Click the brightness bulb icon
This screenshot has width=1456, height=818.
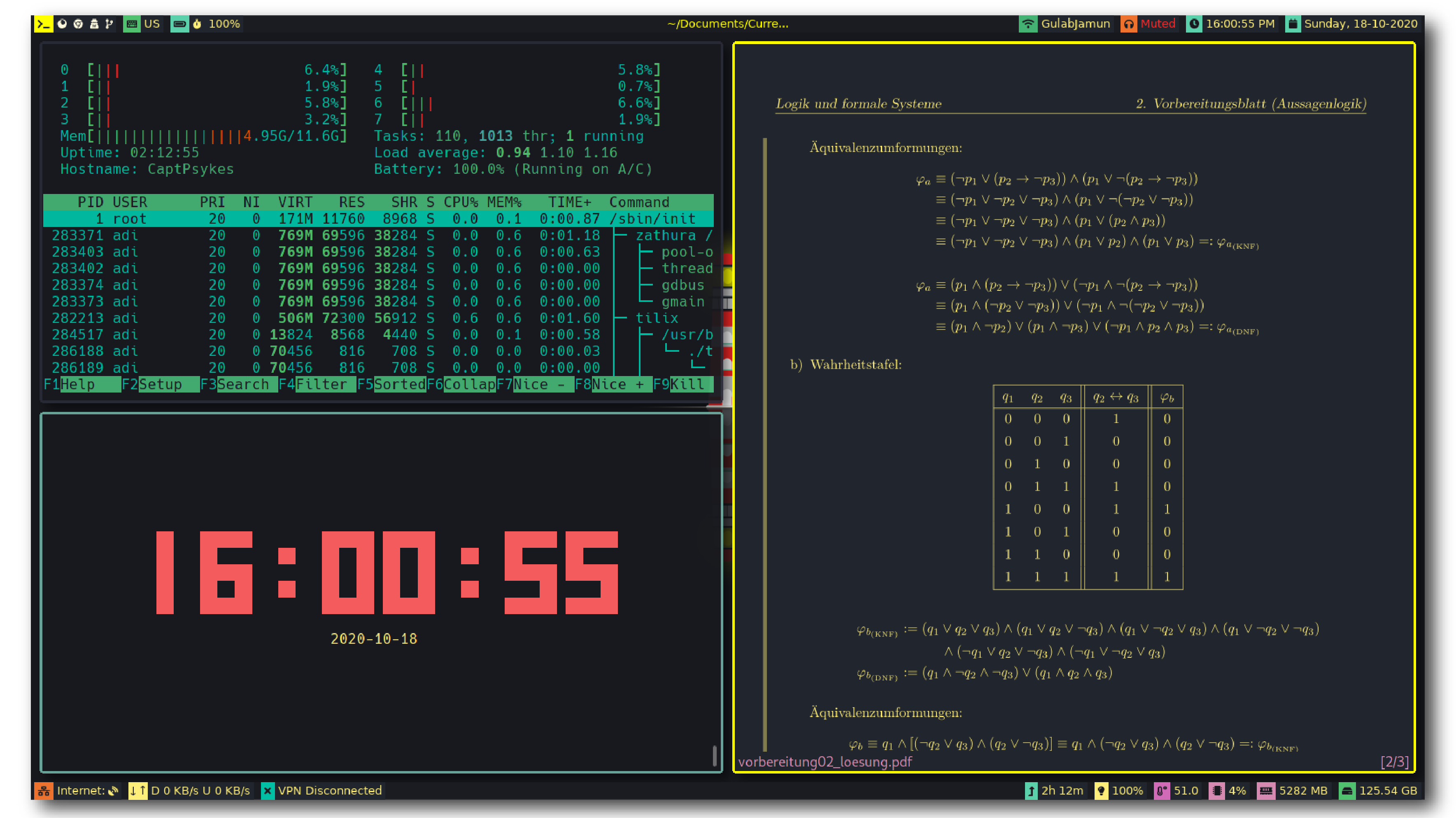tap(1101, 790)
